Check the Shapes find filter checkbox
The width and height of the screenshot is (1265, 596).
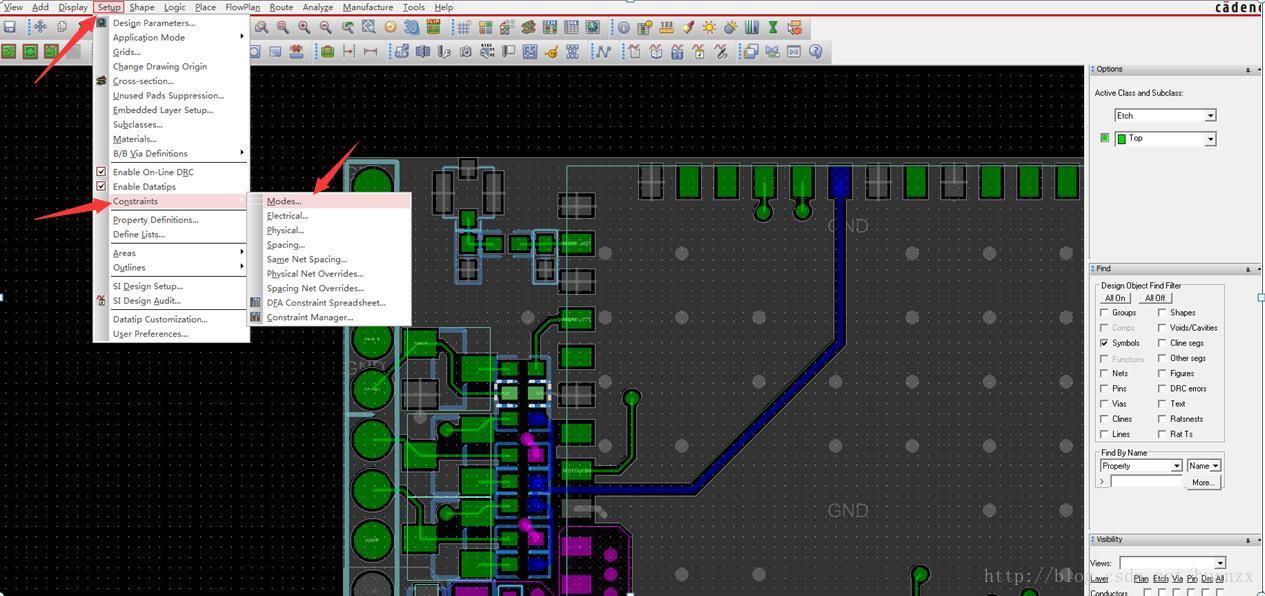tap(1162, 312)
